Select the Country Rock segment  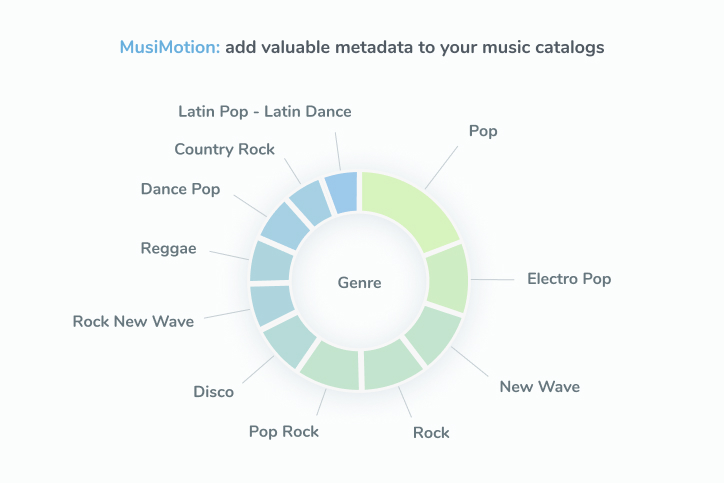(310, 203)
